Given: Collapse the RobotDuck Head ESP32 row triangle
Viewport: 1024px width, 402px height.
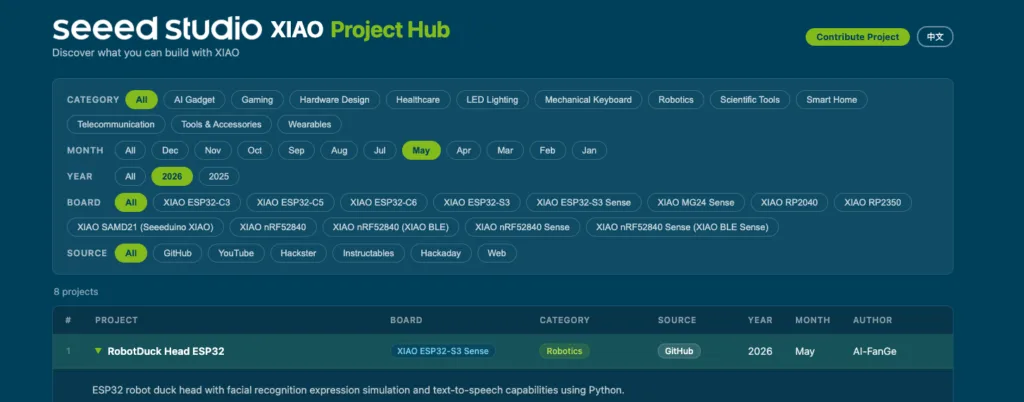Looking at the screenshot, I should point(98,351).
